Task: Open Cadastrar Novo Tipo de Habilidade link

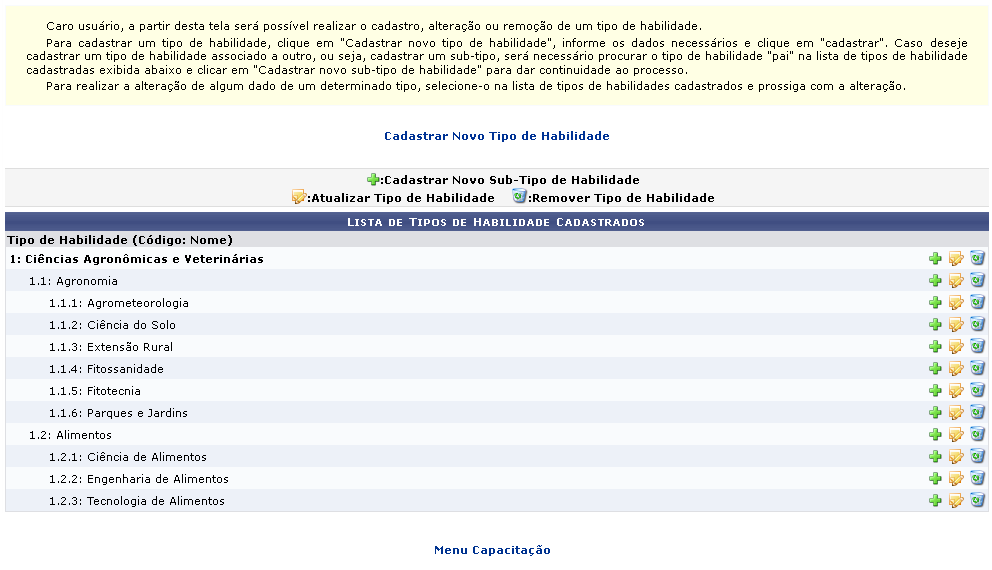Action: click(496, 136)
